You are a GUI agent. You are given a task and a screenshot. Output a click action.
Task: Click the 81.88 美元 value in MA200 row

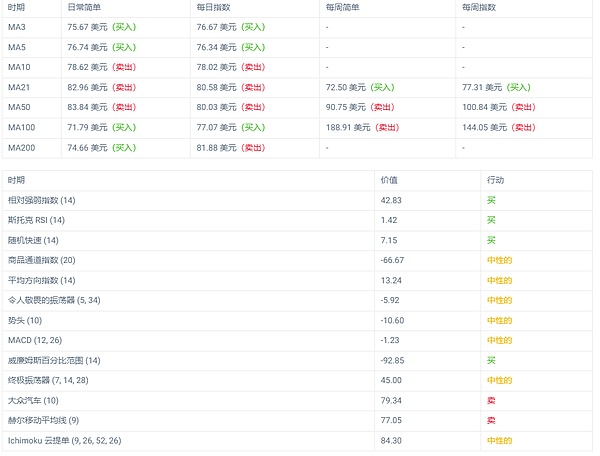click(217, 148)
